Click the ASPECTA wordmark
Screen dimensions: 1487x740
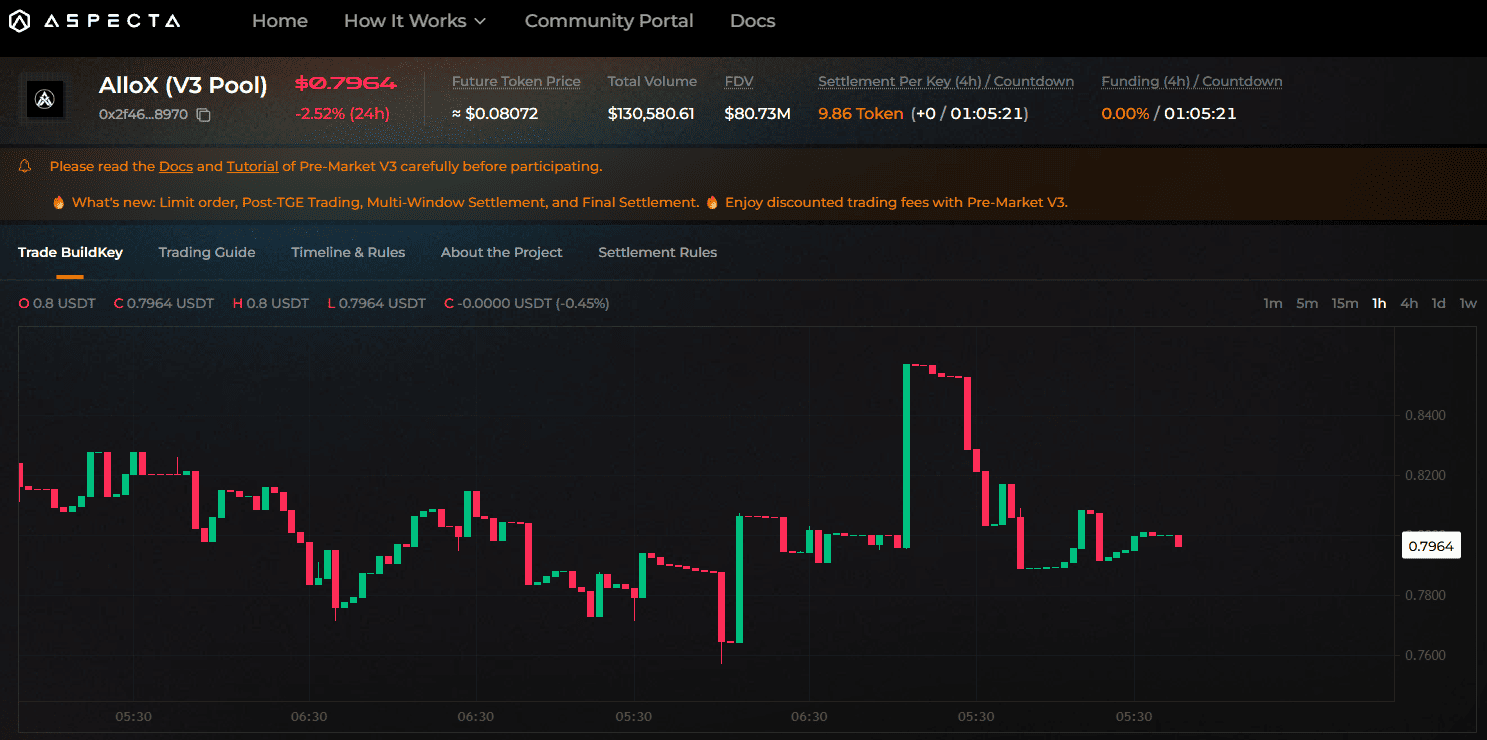click(x=112, y=21)
